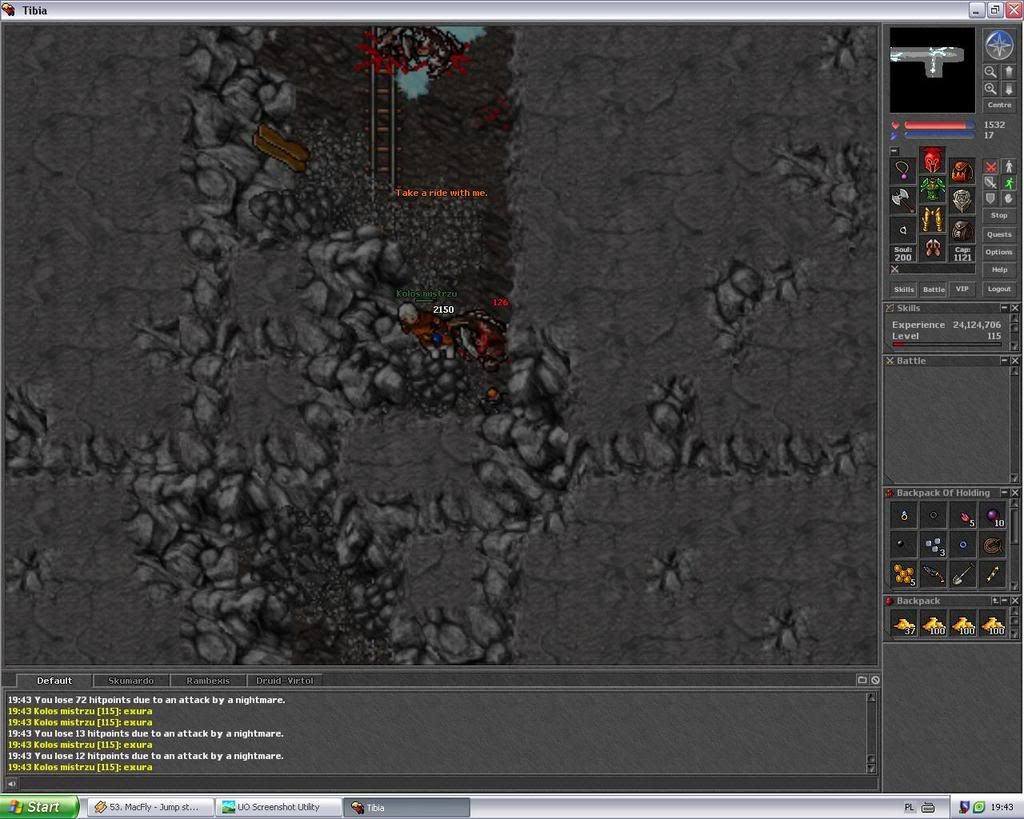Switch to the Rambexis chat tab
Viewport: 1024px width, 819px height.
pyautogui.click(x=208, y=681)
